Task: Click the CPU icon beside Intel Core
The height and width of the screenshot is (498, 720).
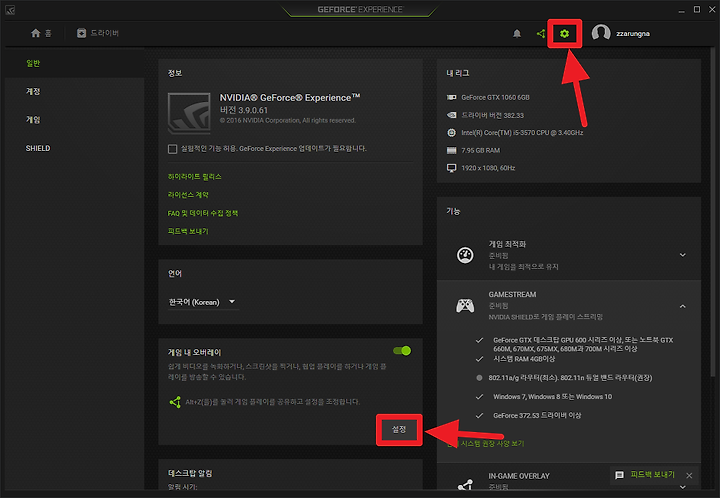Action: point(451,133)
